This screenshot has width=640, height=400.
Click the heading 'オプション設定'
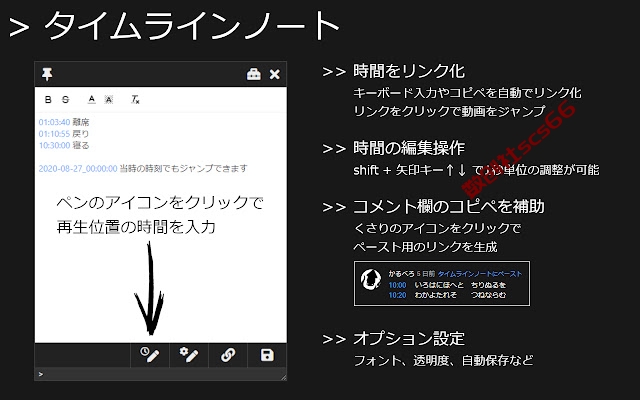[409, 338]
